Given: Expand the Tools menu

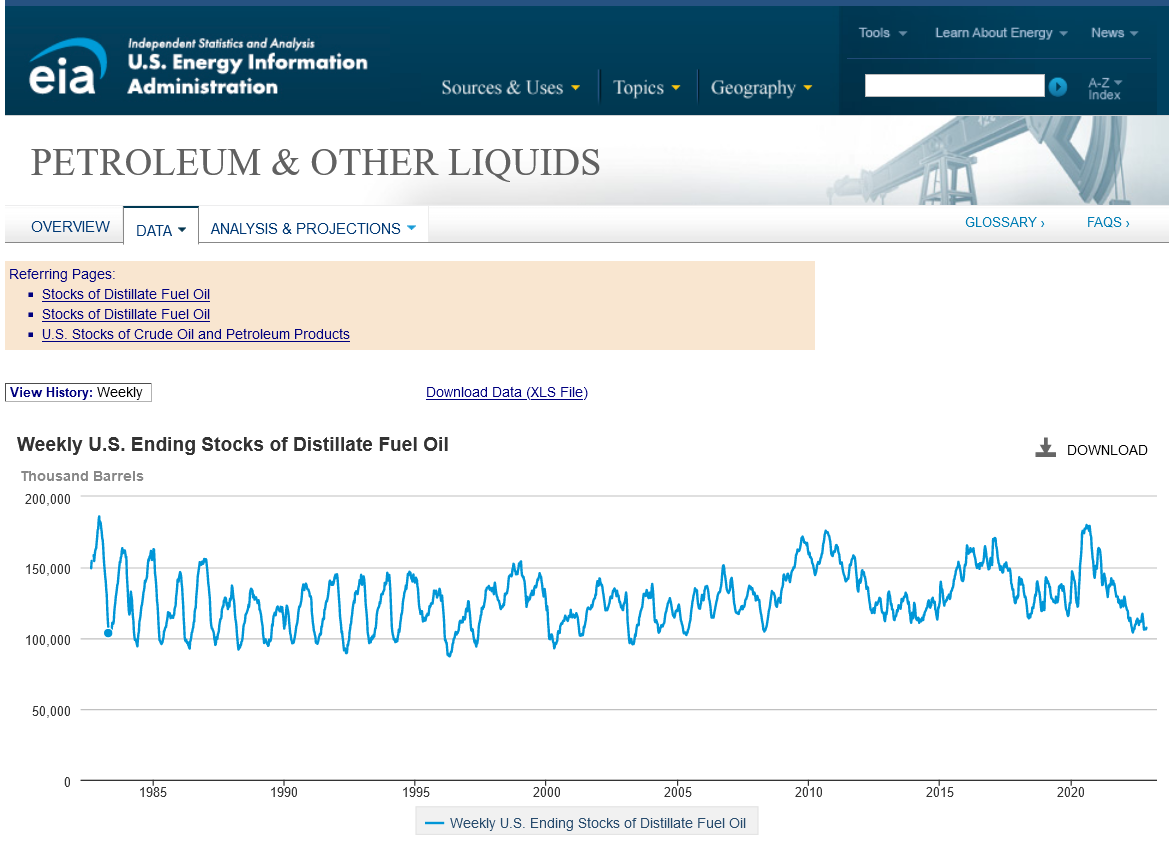Looking at the screenshot, I should click(x=882, y=33).
